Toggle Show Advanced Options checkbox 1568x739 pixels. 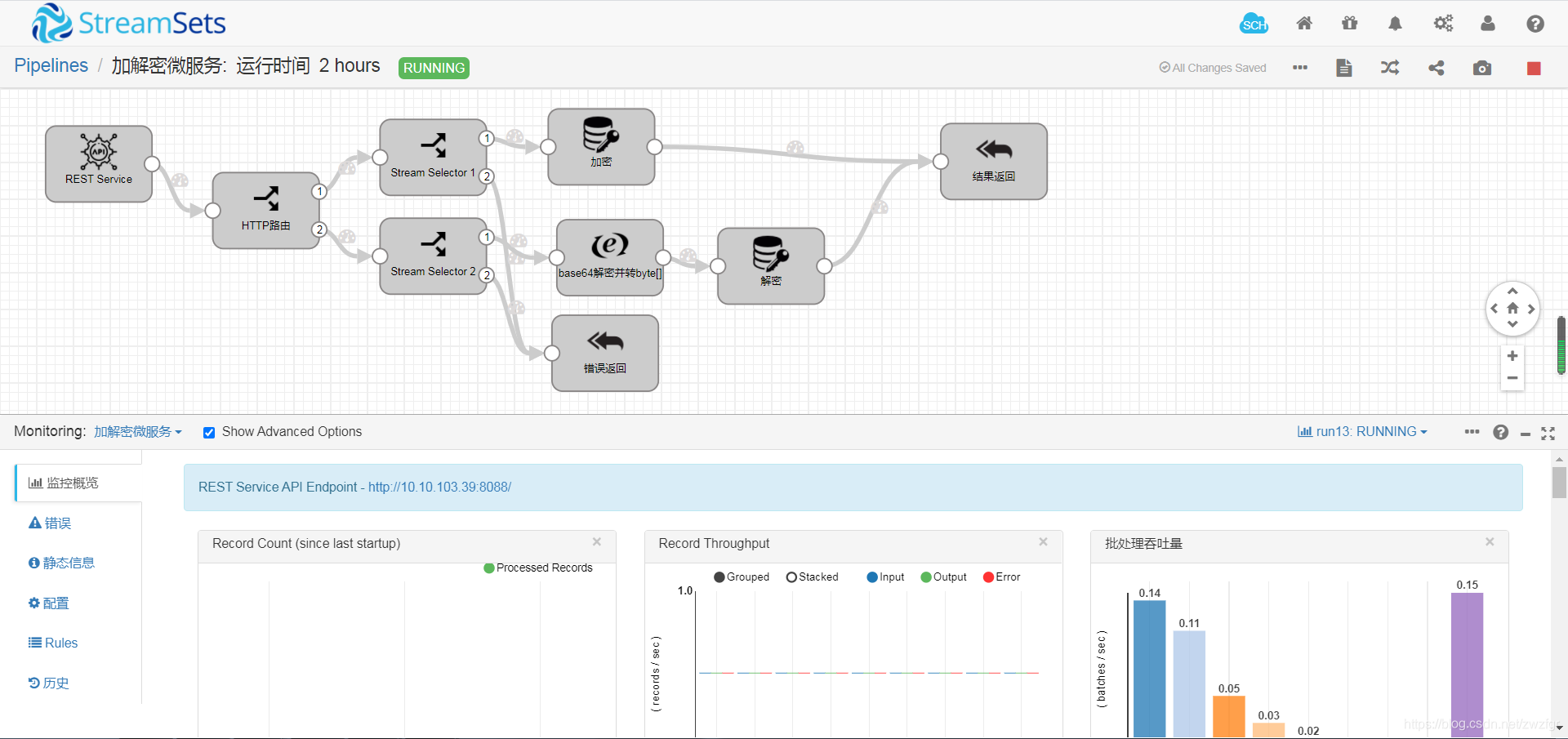(209, 433)
